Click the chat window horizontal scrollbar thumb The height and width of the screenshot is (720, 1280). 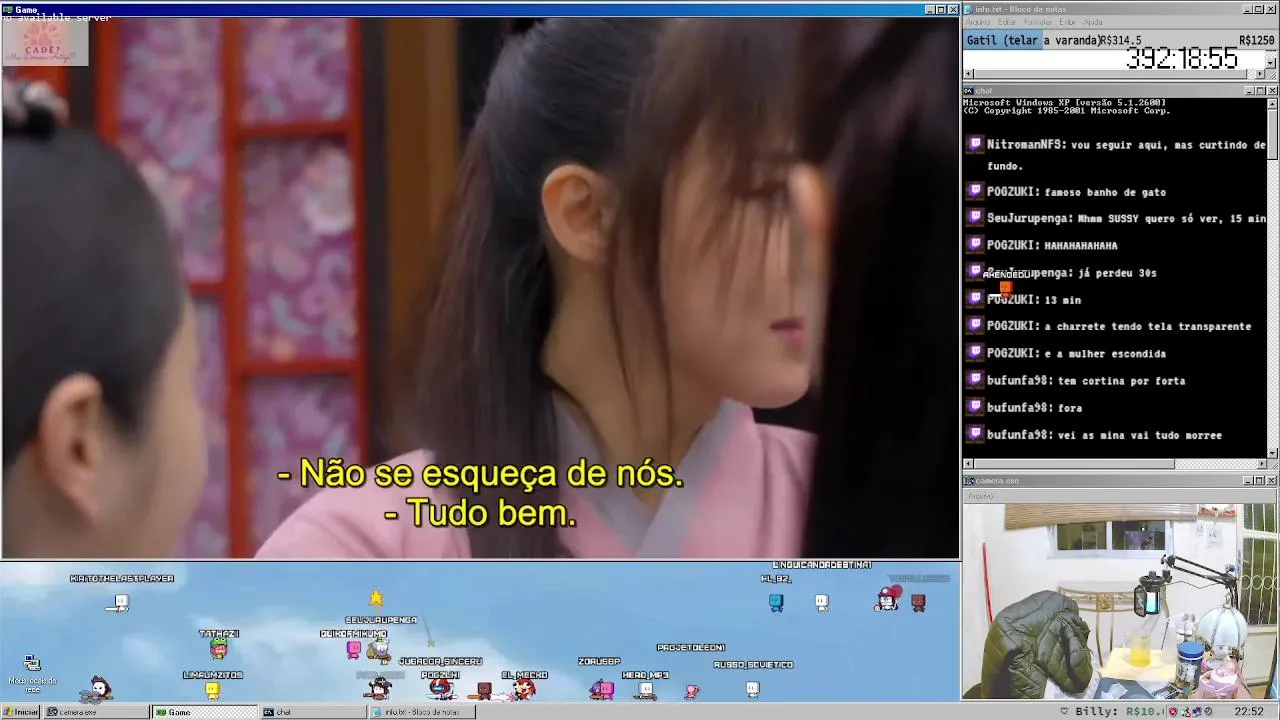tap(1074, 463)
